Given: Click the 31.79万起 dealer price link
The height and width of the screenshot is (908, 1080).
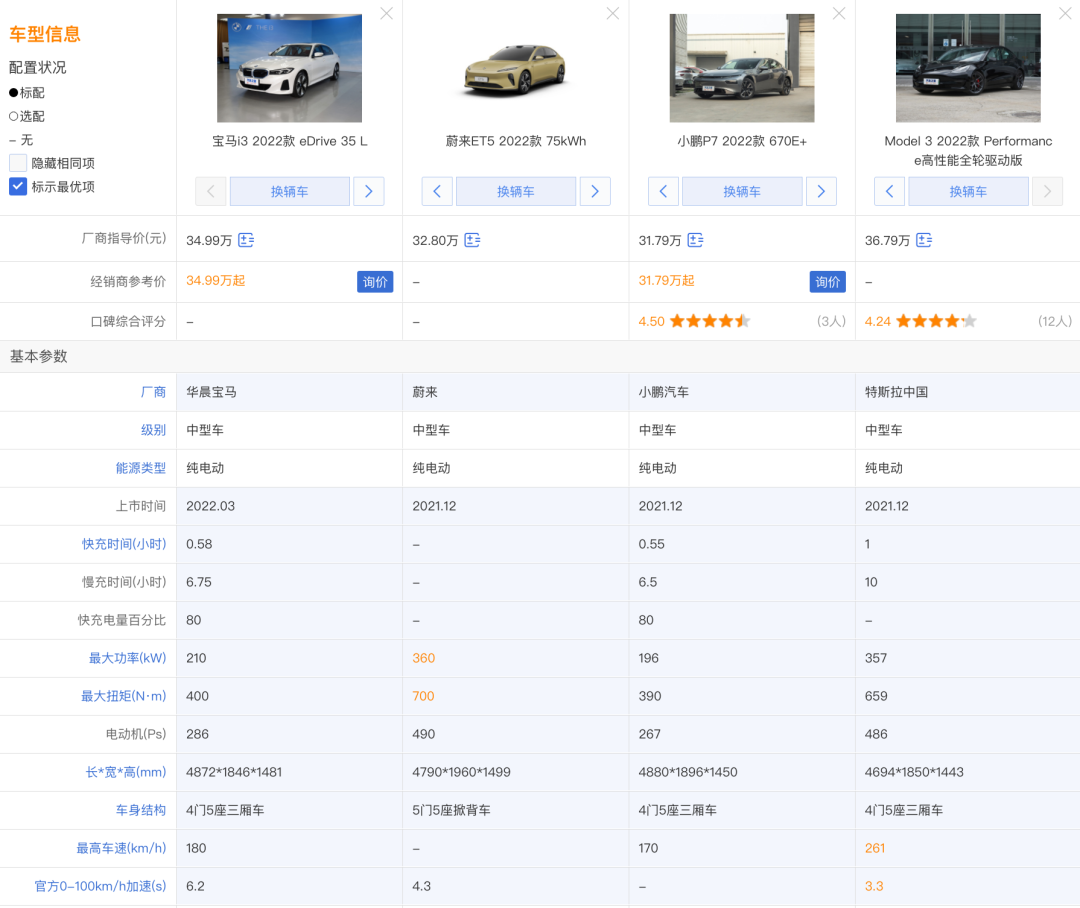Looking at the screenshot, I should (x=666, y=280).
